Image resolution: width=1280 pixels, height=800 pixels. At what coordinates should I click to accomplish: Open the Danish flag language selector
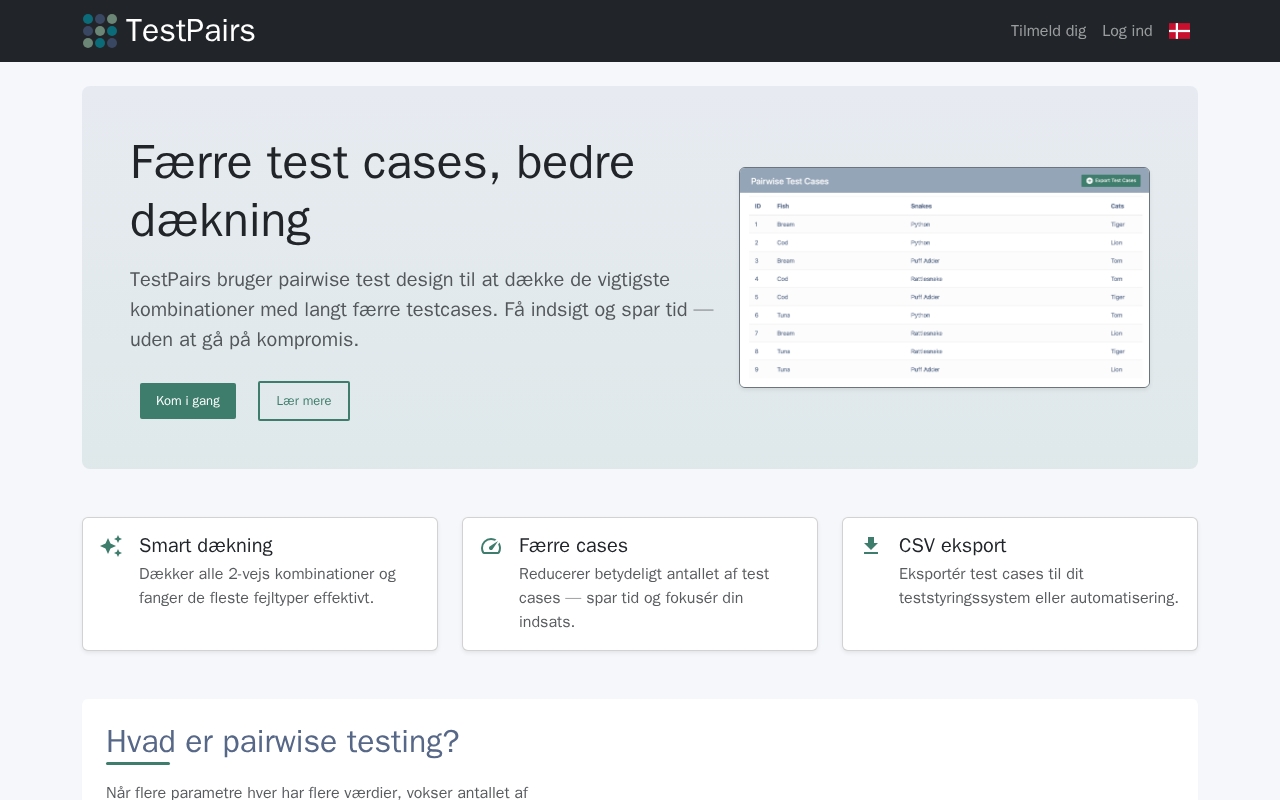pyautogui.click(x=1179, y=31)
